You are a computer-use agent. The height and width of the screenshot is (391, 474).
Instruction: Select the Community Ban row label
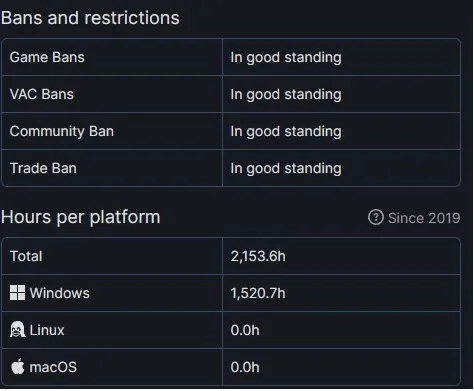[62, 132]
